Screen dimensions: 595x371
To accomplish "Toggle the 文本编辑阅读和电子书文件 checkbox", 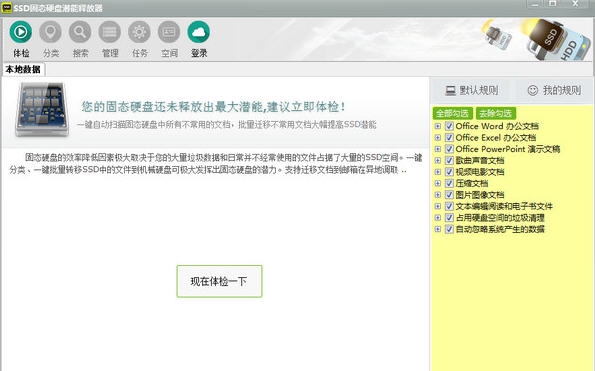I will click(449, 206).
